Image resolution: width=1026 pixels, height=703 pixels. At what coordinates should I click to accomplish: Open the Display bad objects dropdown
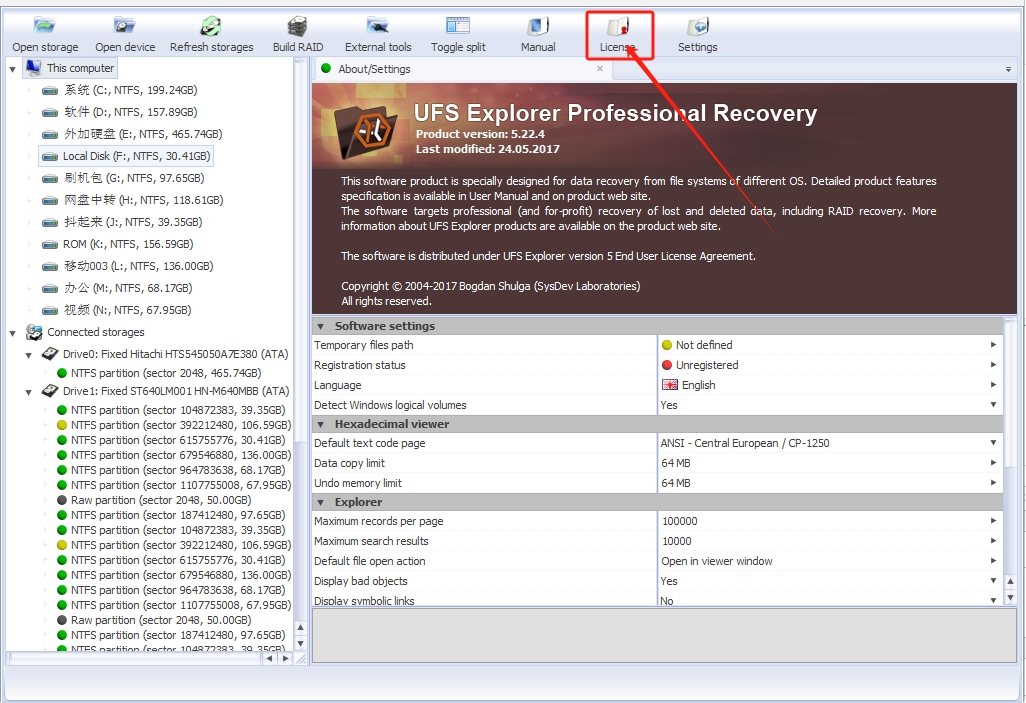(993, 581)
